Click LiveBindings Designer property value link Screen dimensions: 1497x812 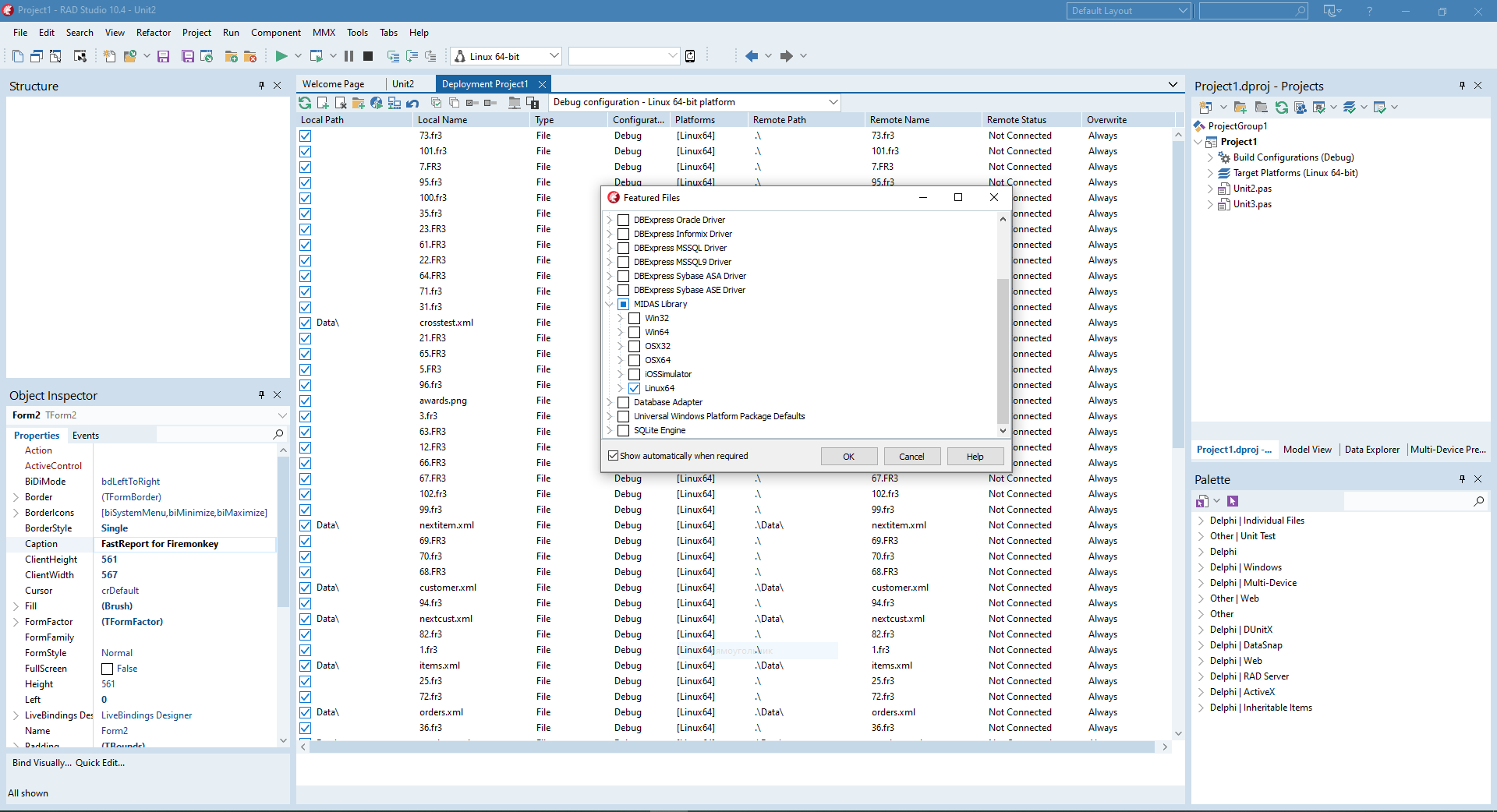pos(147,715)
